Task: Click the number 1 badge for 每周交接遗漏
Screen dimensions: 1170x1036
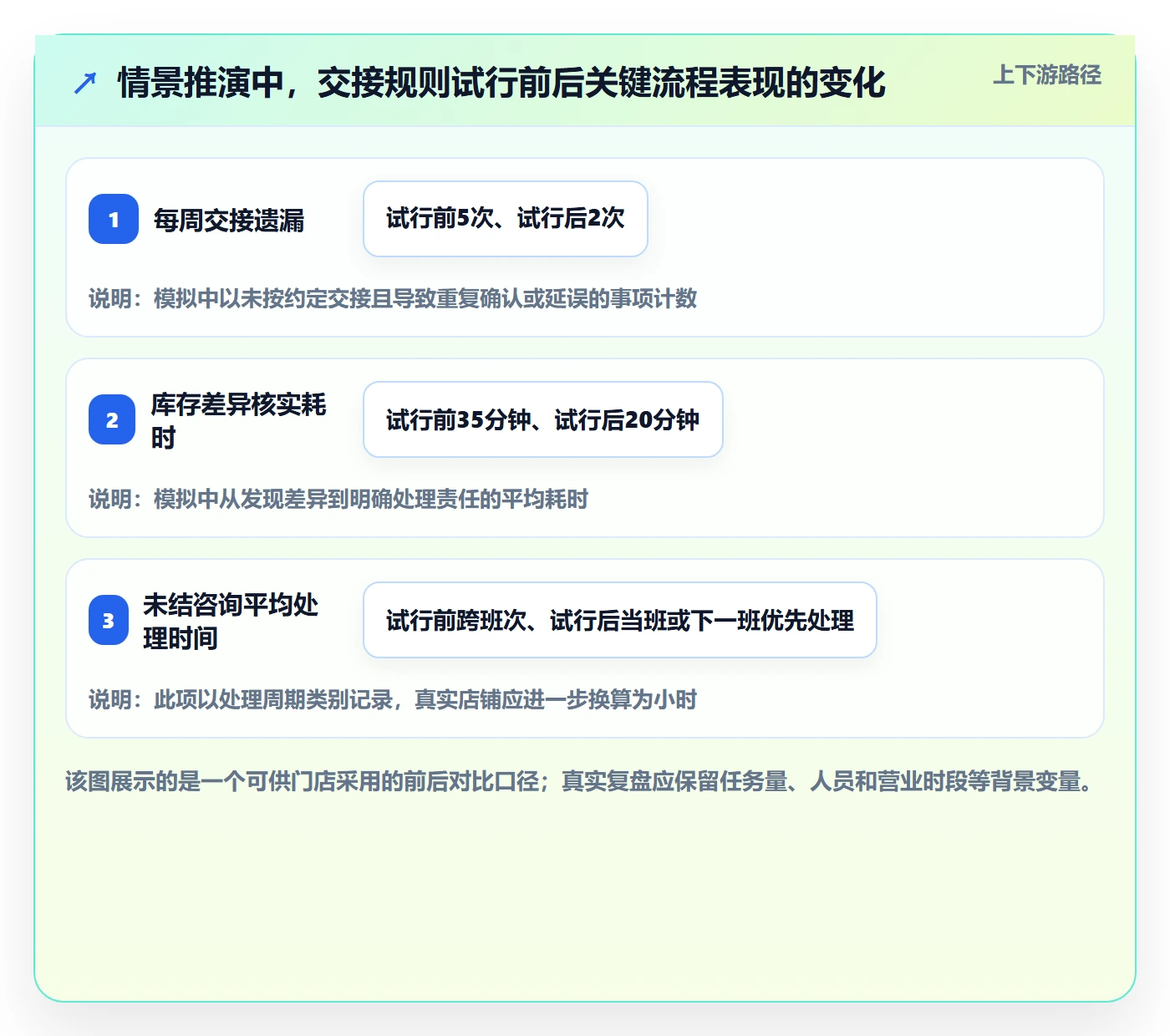Action: [114, 219]
